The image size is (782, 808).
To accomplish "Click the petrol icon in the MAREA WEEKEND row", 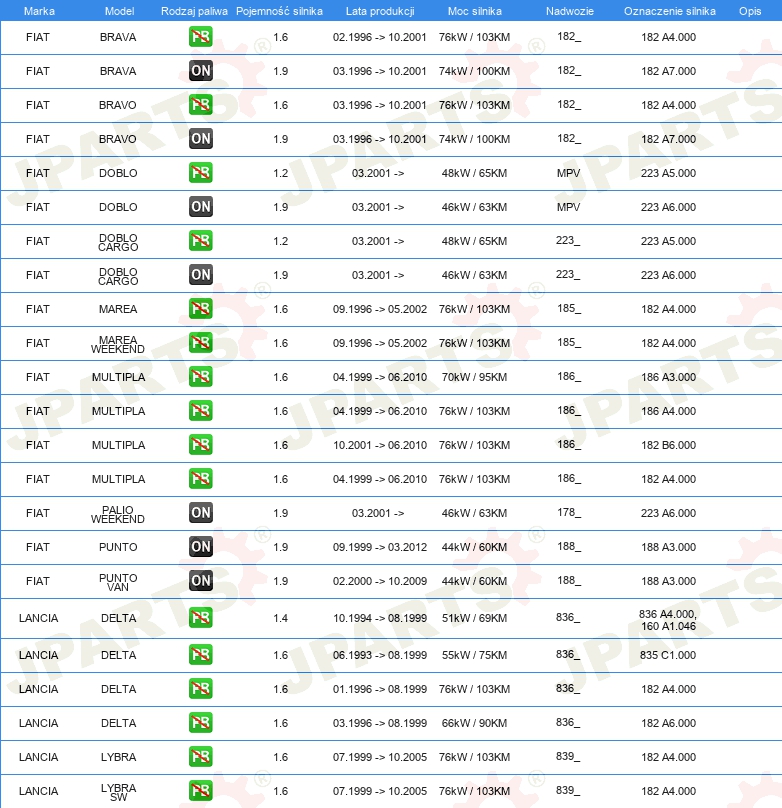I will pos(200,343).
